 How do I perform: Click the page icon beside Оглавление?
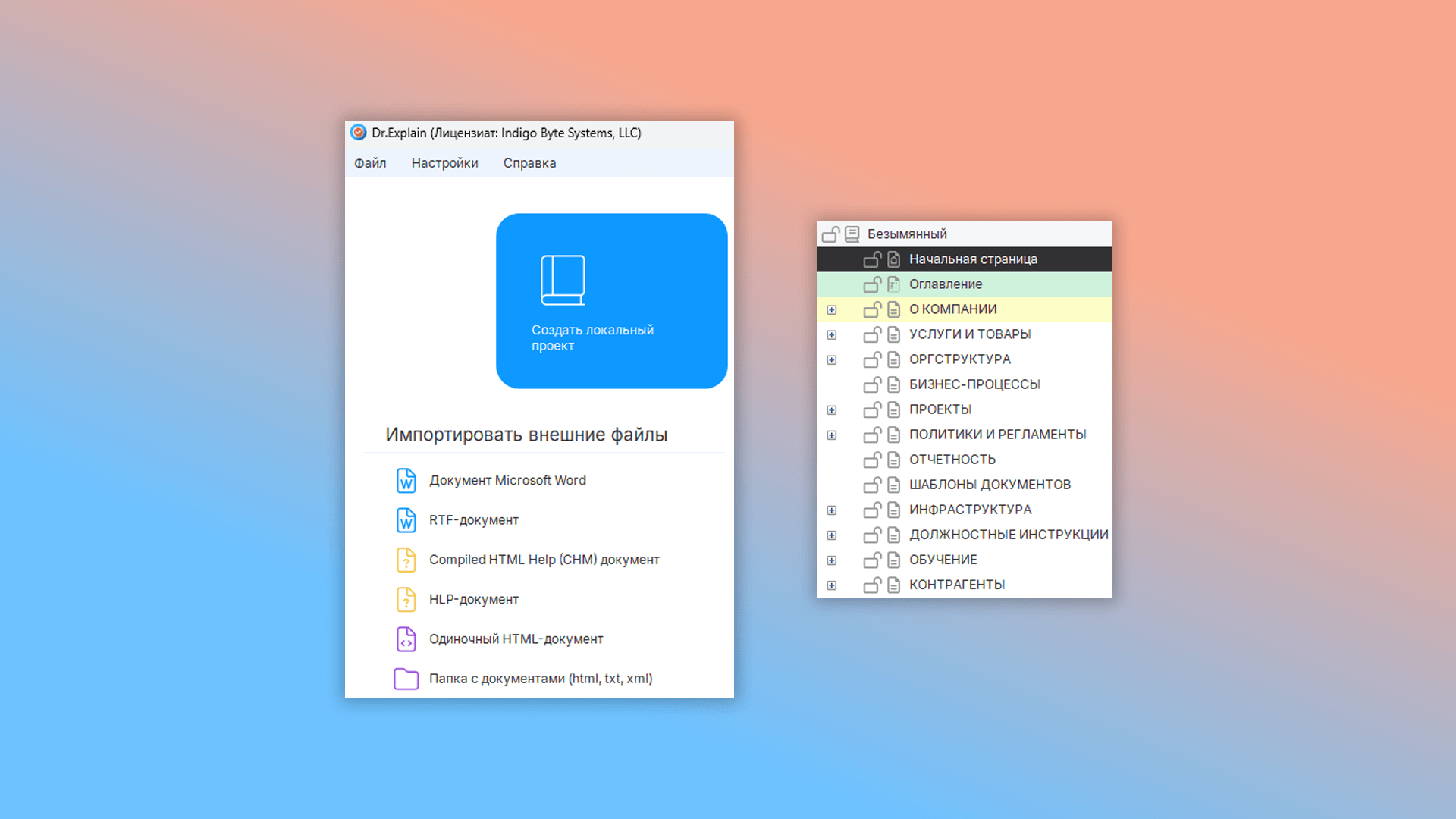click(x=894, y=284)
